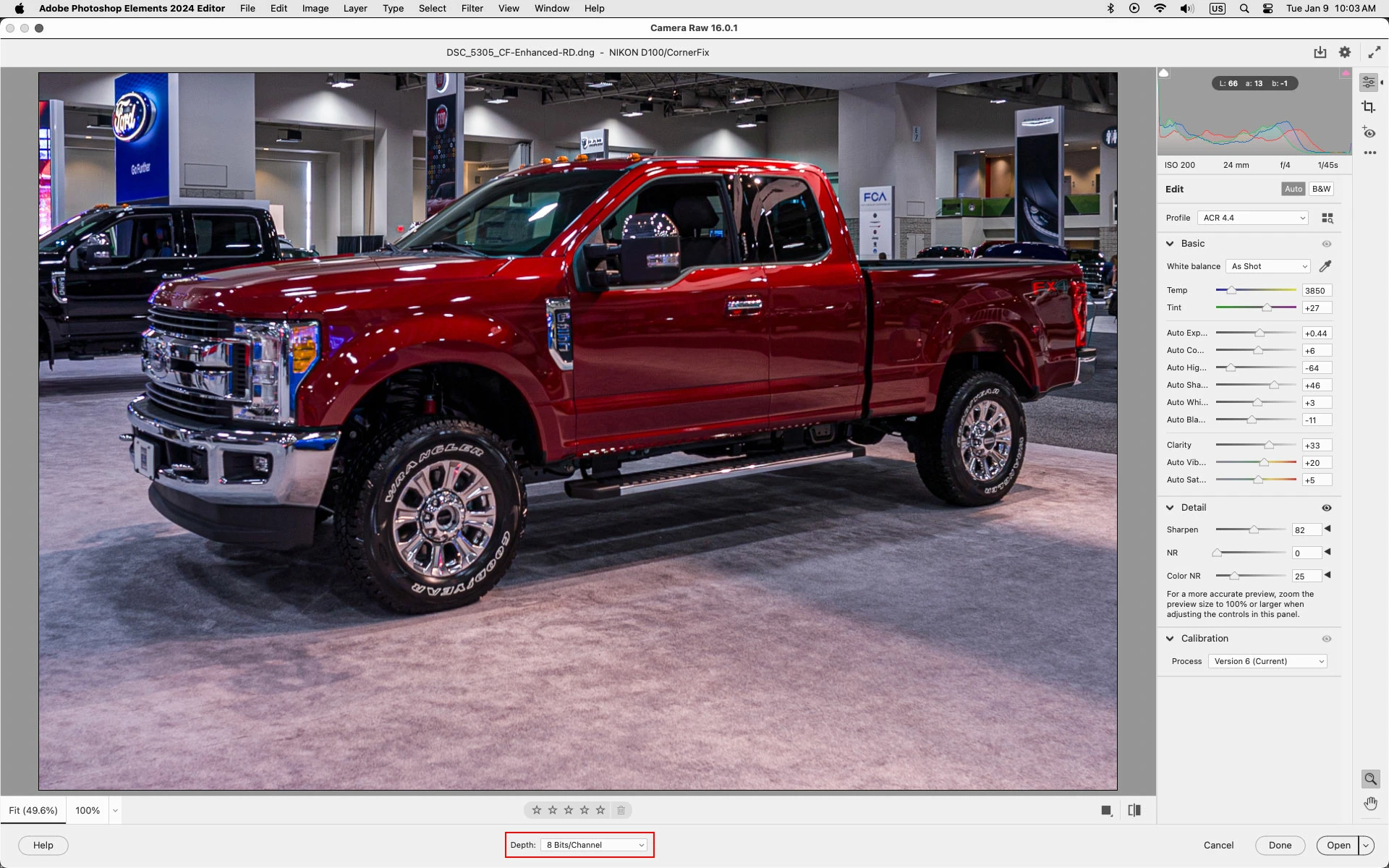Image resolution: width=1389 pixels, height=868 pixels.
Task: Toggle Detail panel visibility eye
Action: [1327, 508]
